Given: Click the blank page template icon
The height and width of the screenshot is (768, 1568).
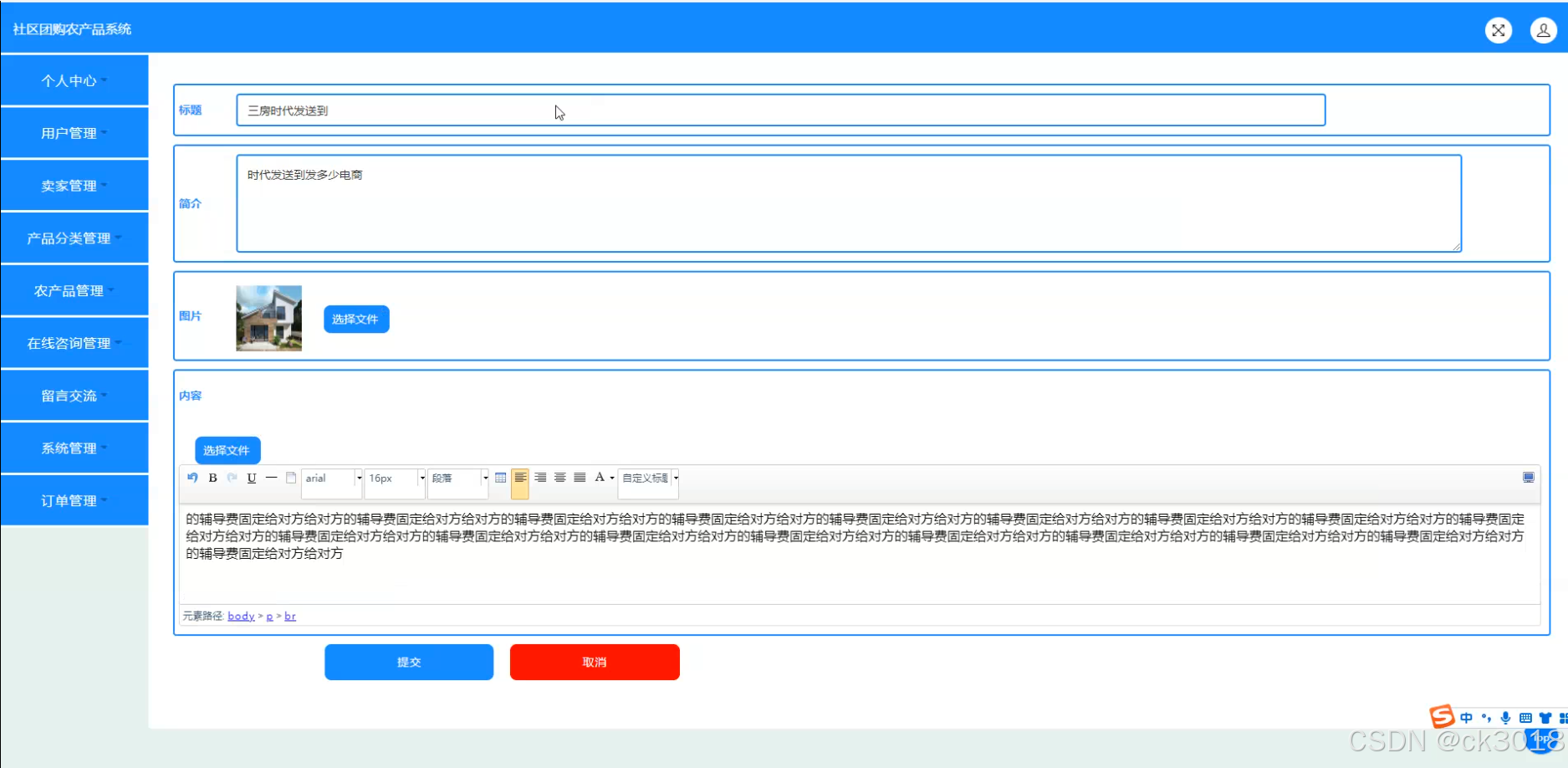Looking at the screenshot, I should [291, 478].
